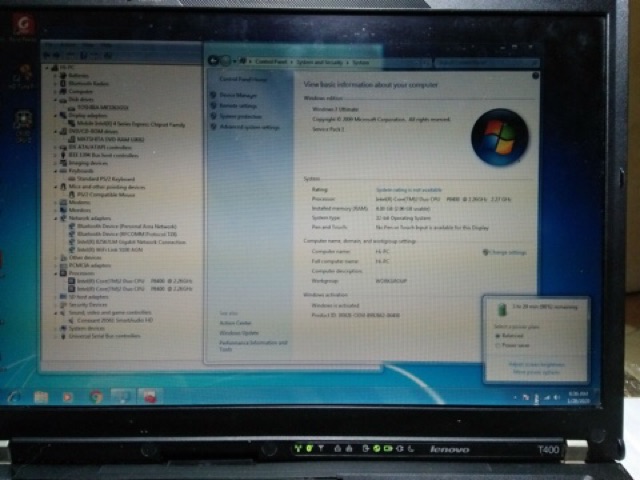The image size is (640, 480).
Task: Open Chrome from the taskbar
Action: [96, 396]
